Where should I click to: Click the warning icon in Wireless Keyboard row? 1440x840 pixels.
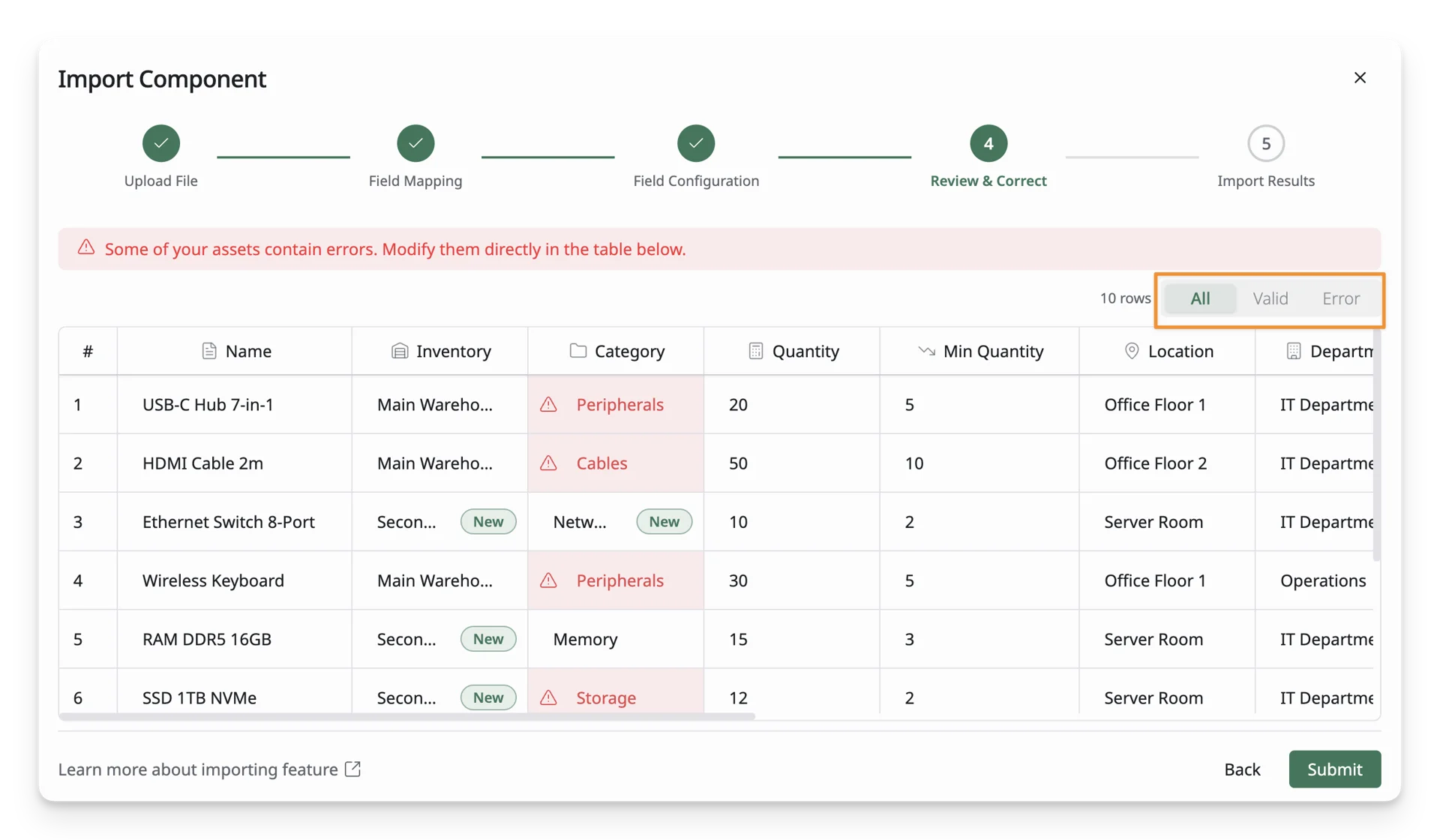pyautogui.click(x=549, y=580)
